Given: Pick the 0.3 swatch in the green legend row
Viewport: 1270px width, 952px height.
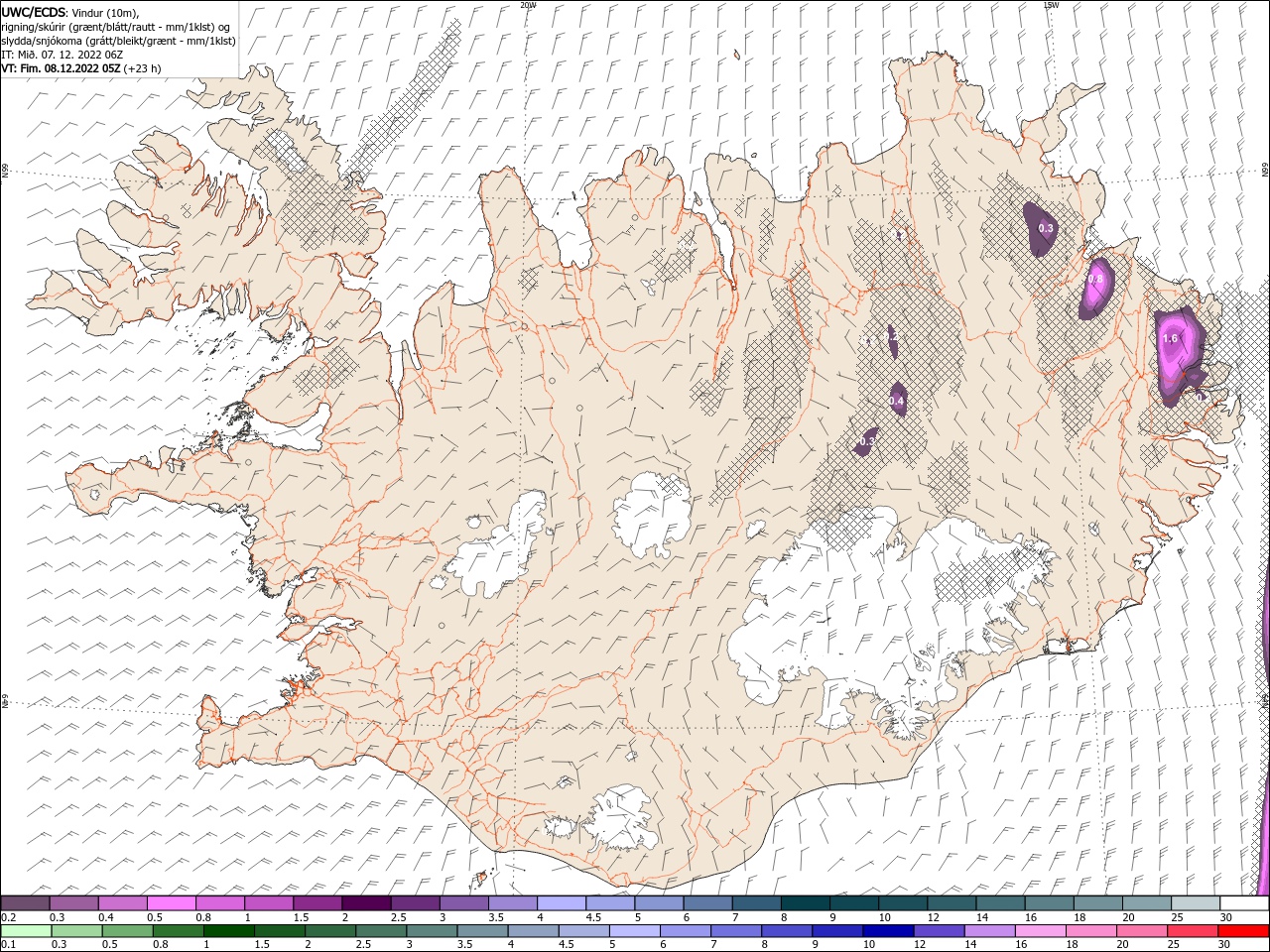Looking at the screenshot, I should (76, 931).
